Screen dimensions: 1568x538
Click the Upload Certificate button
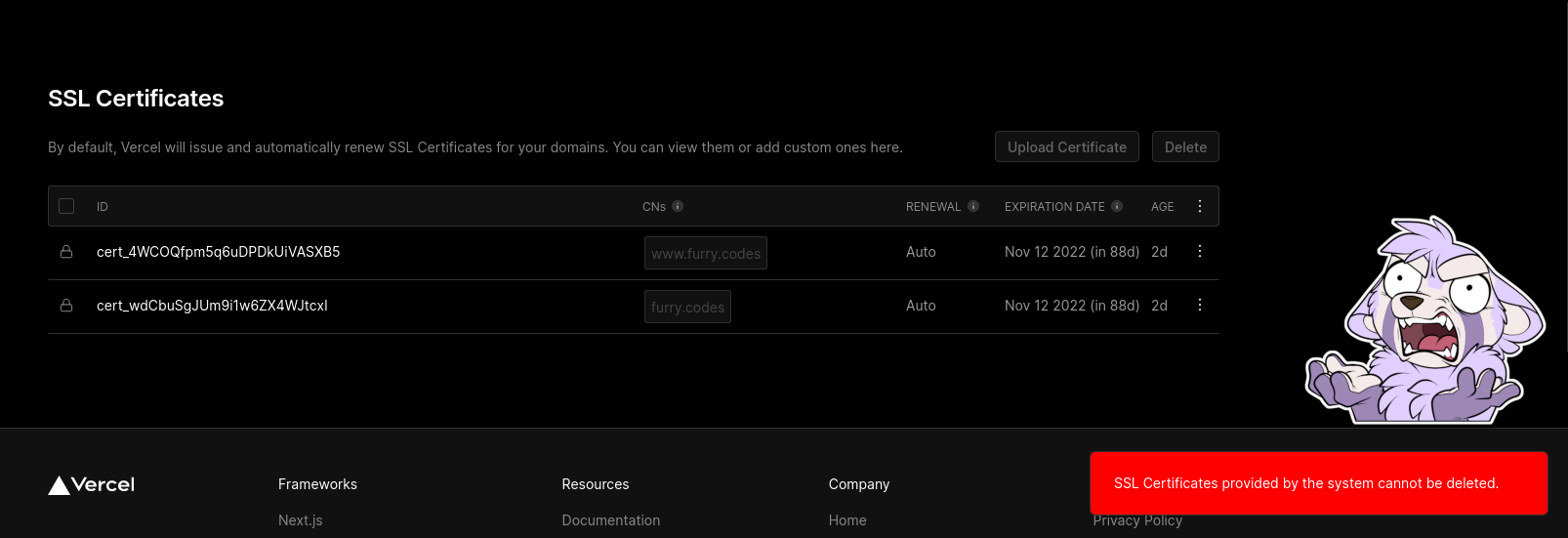point(1067,146)
